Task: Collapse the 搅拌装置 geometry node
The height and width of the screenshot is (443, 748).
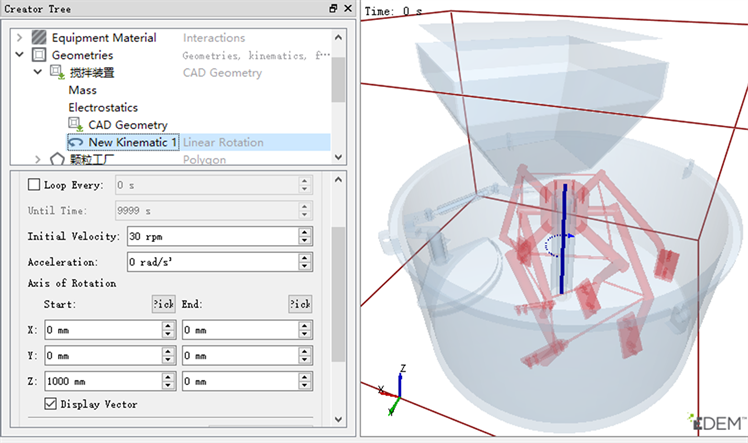Action: click(38, 73)
